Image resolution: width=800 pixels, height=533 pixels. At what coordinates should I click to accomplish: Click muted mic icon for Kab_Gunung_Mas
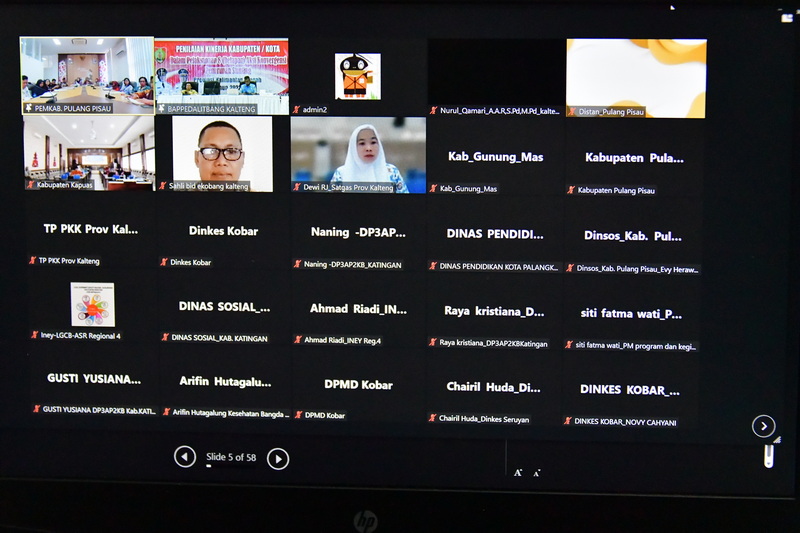[433, 188]
